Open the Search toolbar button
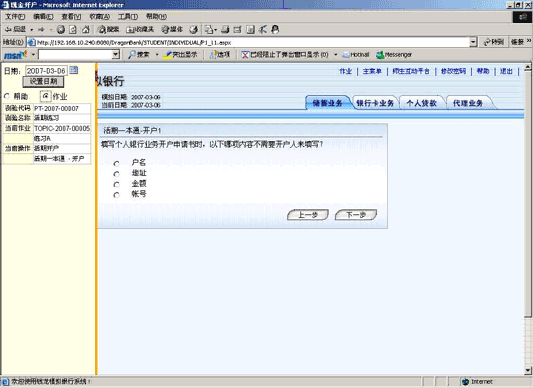 108,30
